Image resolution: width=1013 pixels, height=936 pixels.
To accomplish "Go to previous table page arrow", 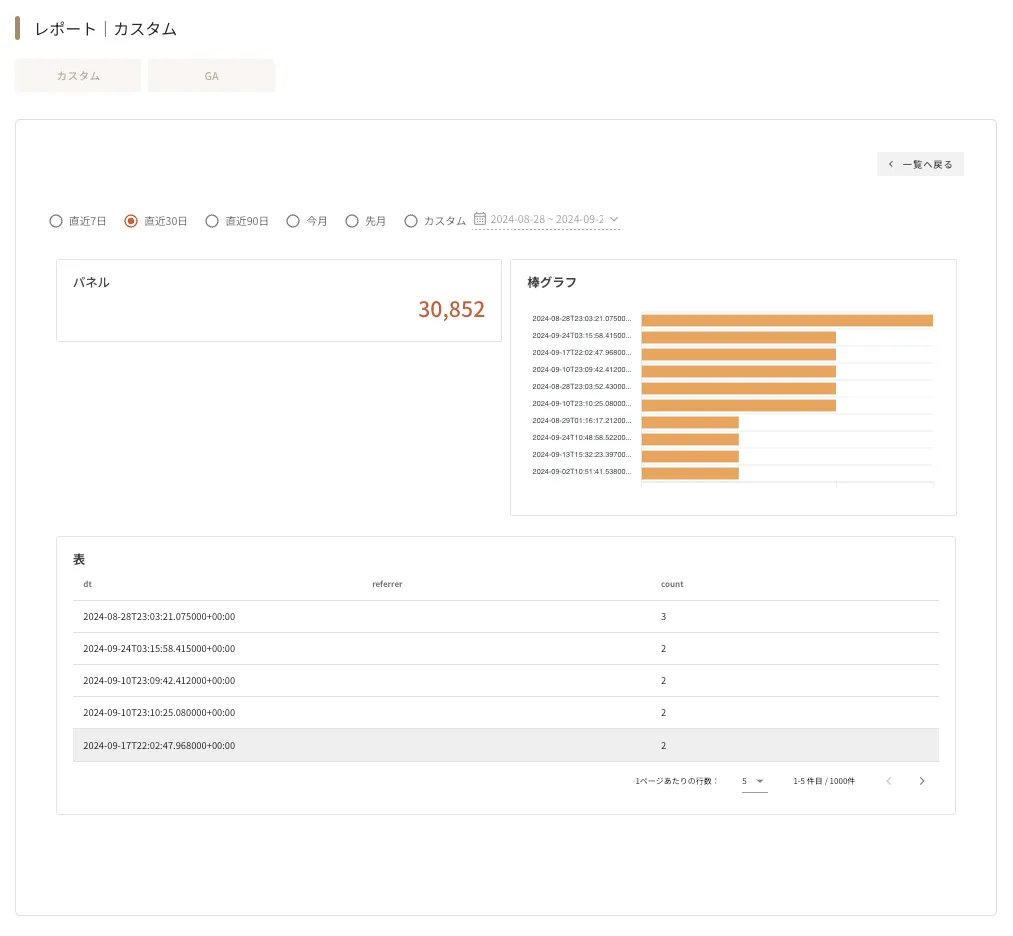I will [x=889, y=781].
